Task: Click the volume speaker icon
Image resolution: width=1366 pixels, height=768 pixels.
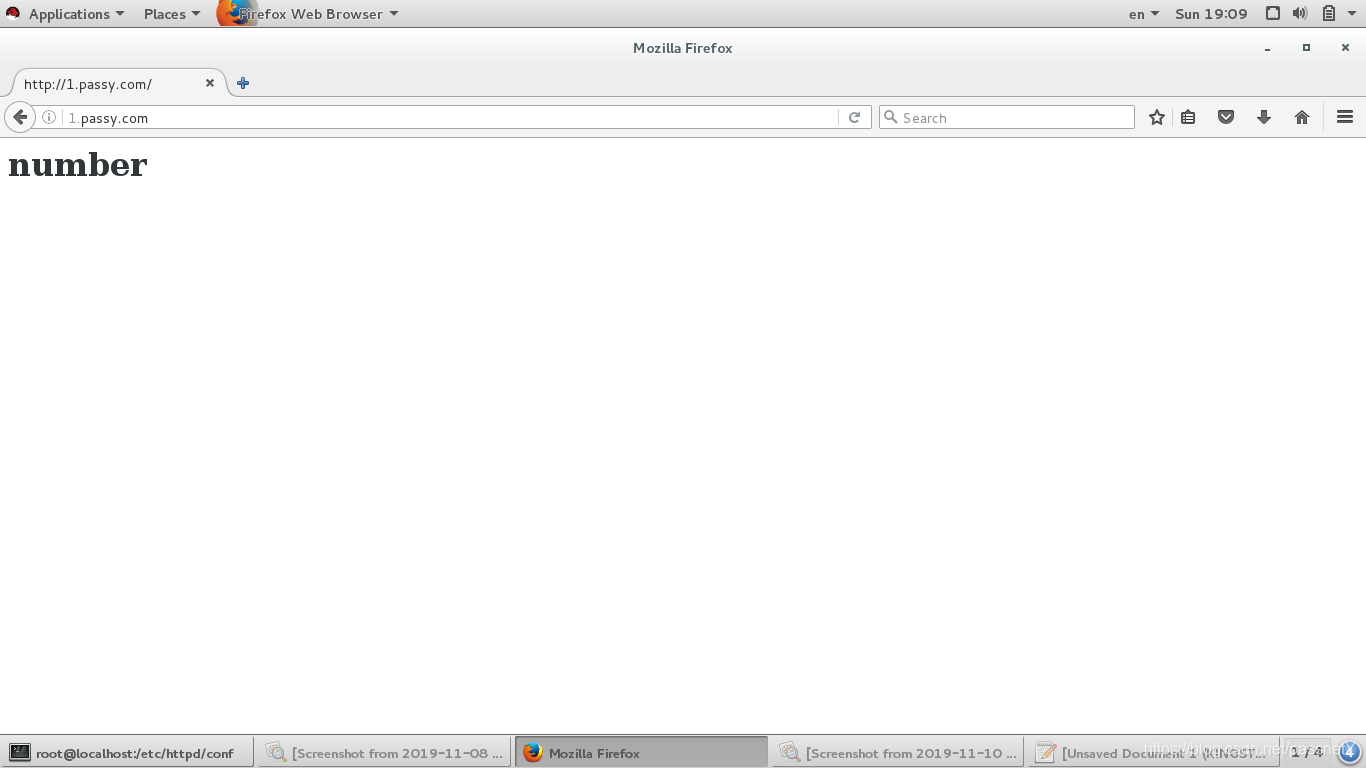Action: pos(1300,14)
